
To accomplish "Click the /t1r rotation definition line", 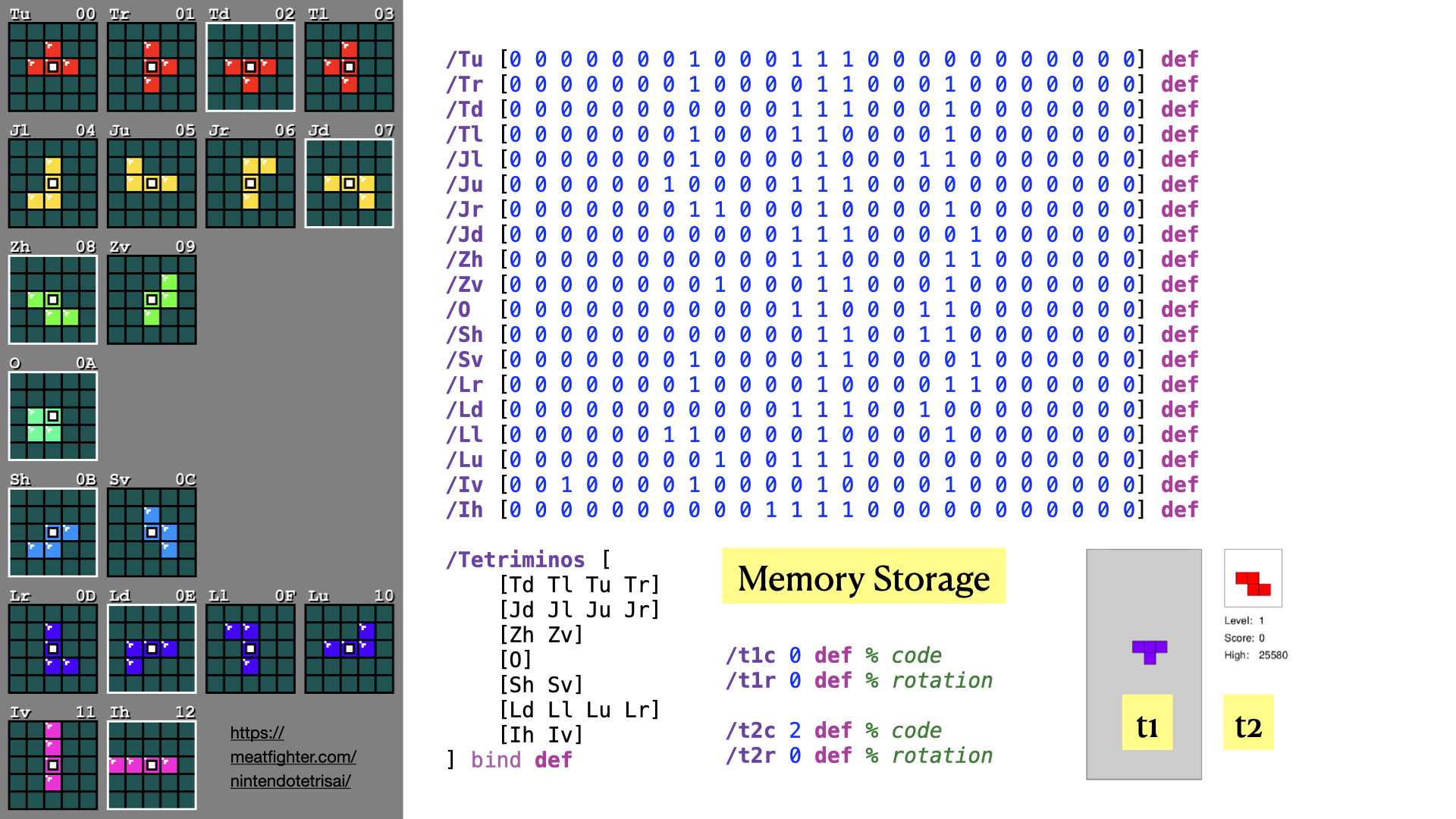I will (859, 680).
